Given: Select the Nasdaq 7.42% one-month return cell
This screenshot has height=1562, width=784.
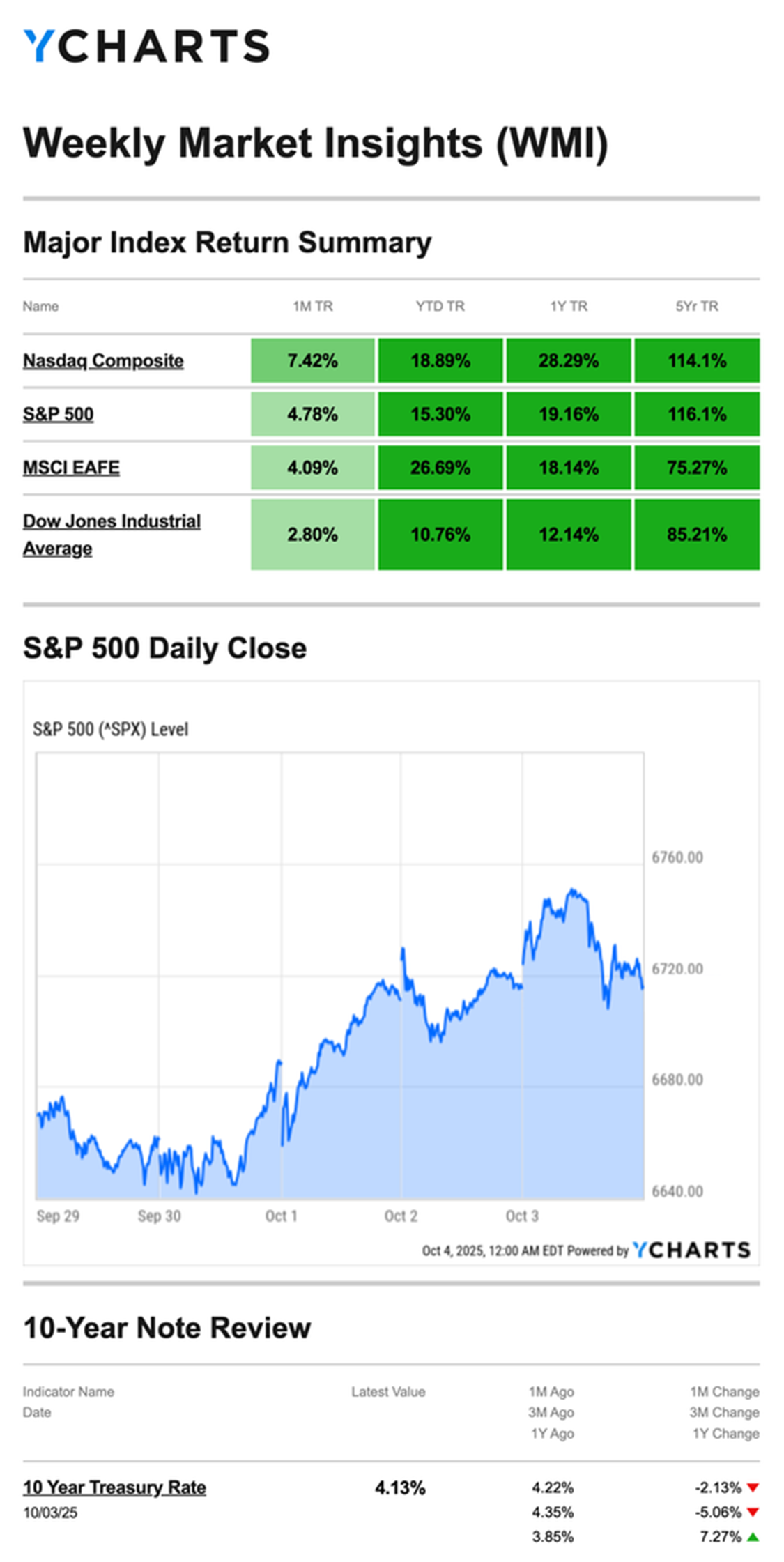Looking at the screenshot, I should coord(313,360).
